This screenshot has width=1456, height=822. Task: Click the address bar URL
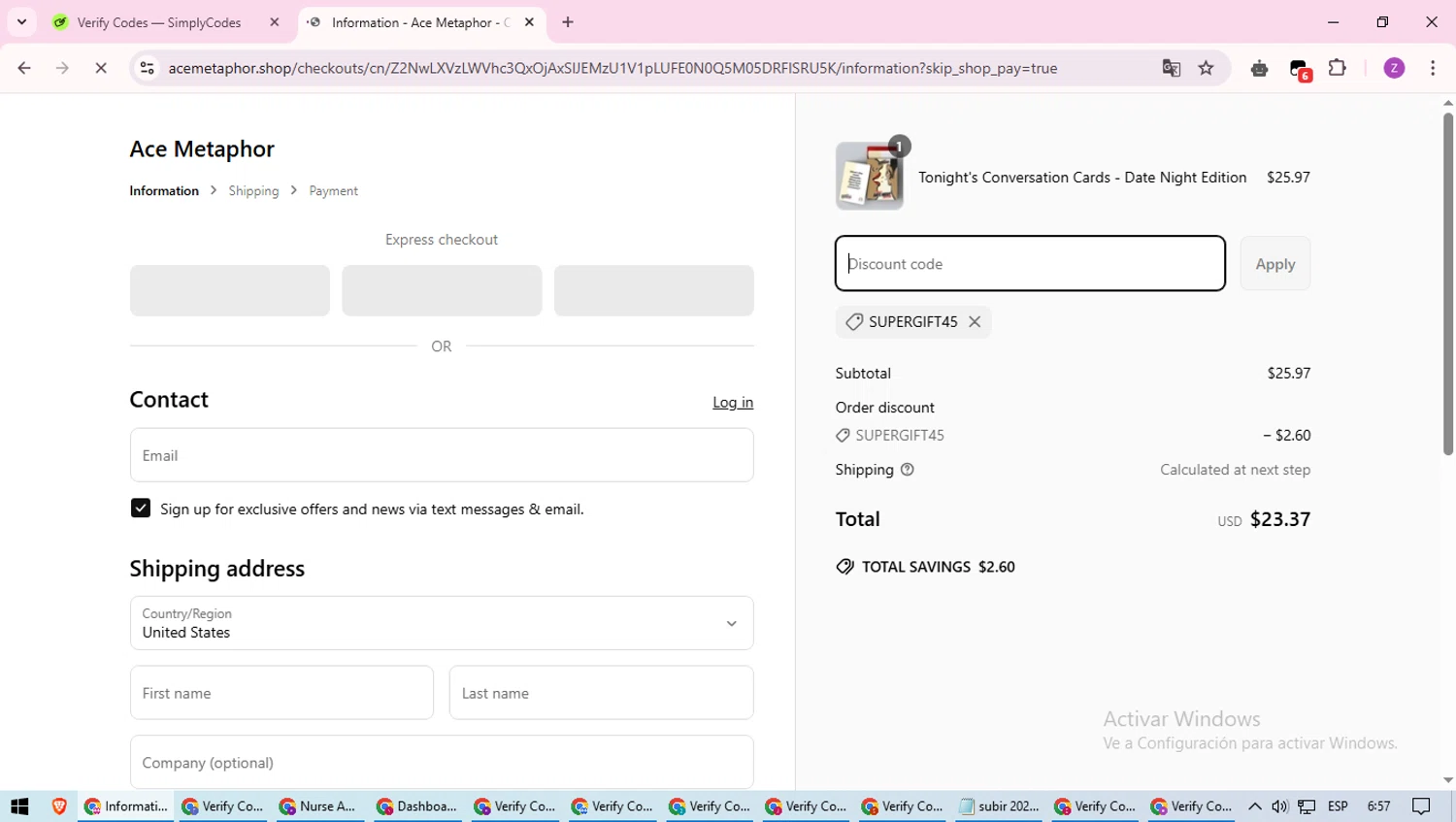coord(612,68)
